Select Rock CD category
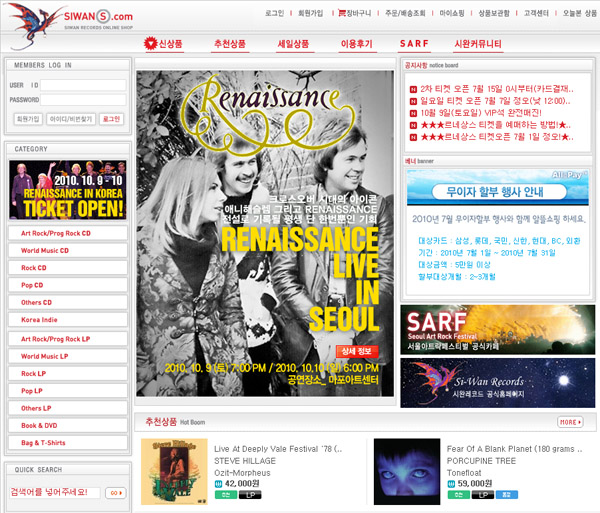 68,268
